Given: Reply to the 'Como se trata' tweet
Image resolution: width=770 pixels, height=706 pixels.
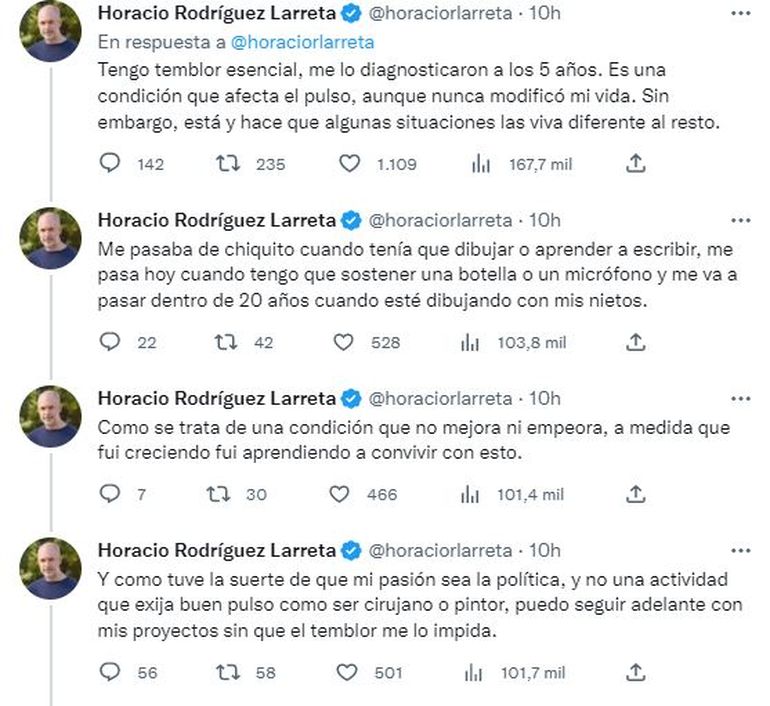Looking at the screenshot, I should click(111, 493).
